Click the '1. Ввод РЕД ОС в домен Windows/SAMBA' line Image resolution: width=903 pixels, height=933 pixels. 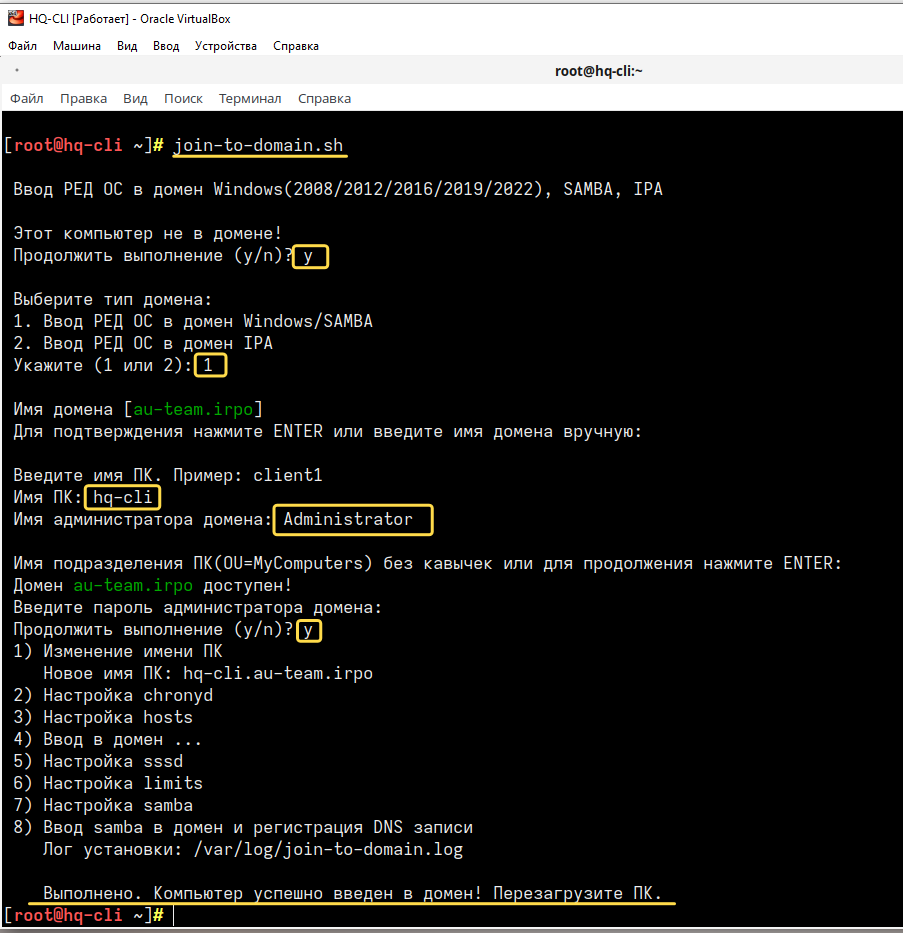(193, 321)
